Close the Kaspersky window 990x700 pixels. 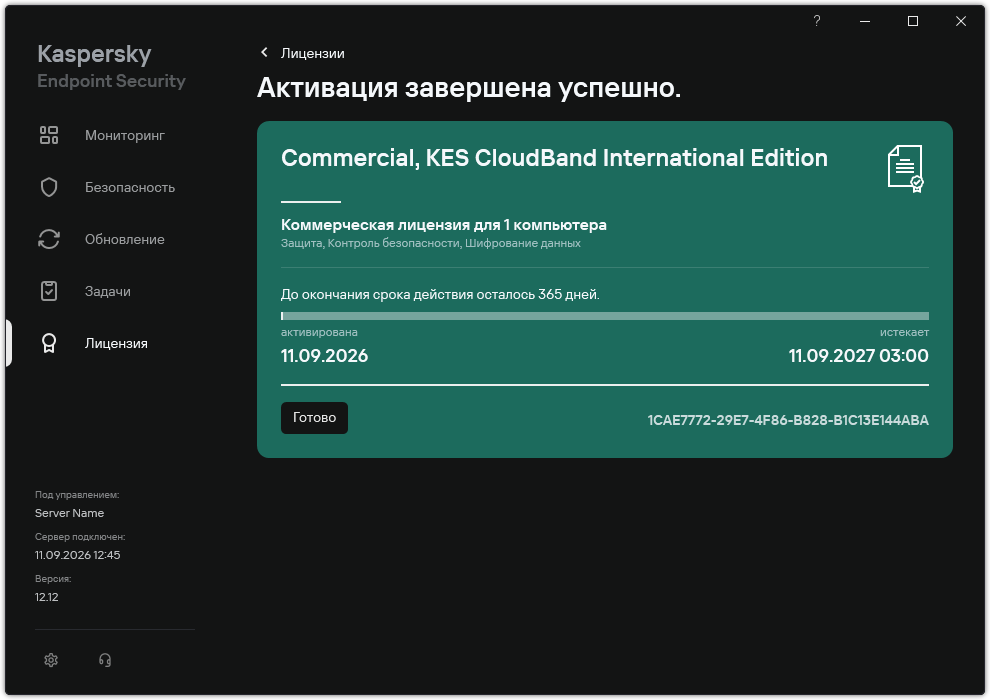point(961,21)
